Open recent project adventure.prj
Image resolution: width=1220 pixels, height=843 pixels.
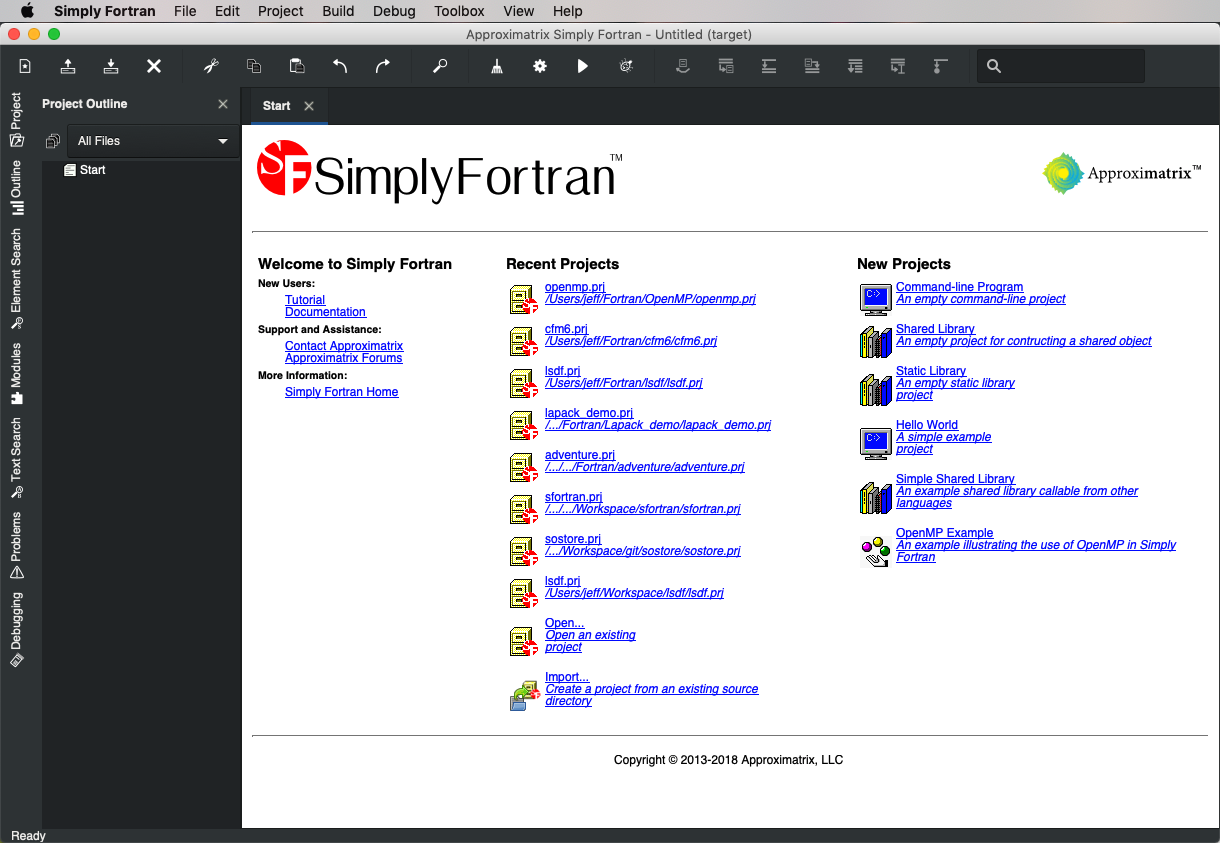(580, 455)
